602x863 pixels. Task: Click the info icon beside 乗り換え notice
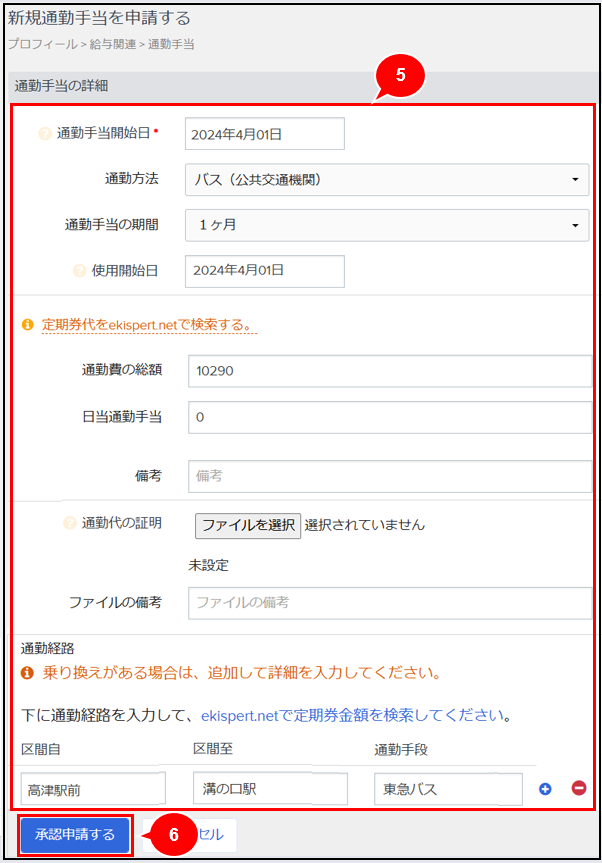pyautogui.click(x=28, y=673)
